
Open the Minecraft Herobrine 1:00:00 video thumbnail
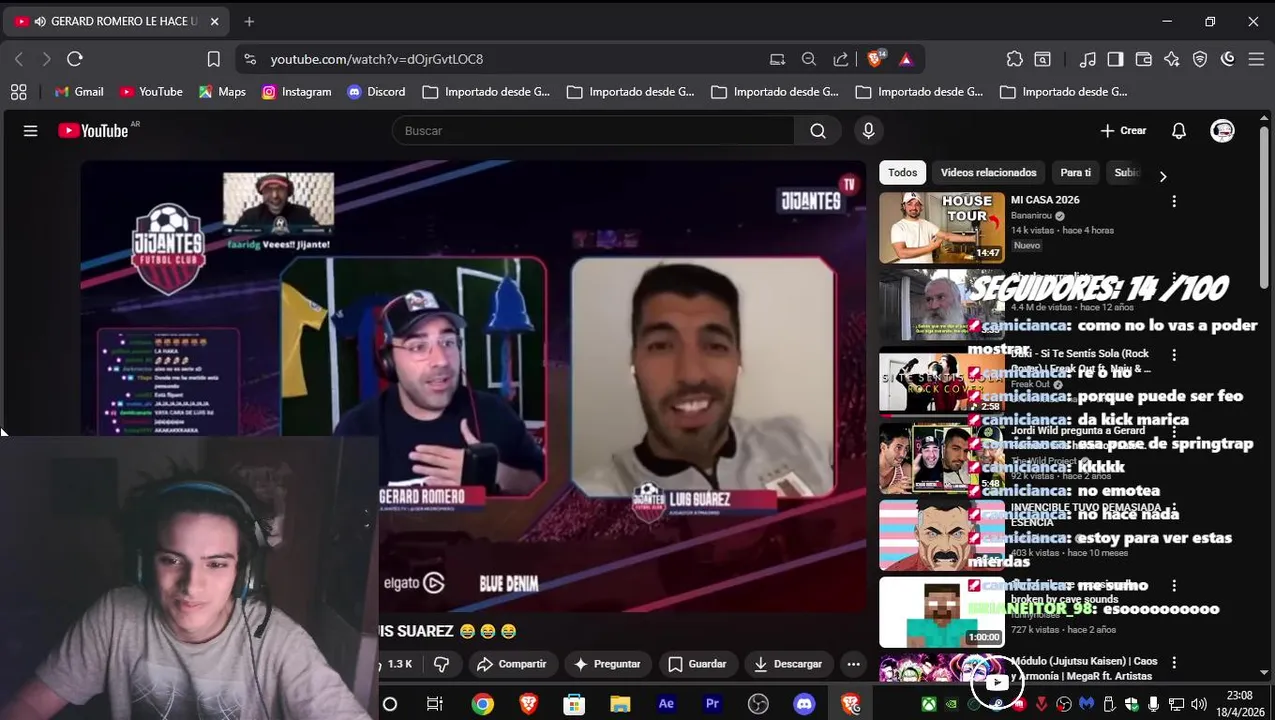942,612
